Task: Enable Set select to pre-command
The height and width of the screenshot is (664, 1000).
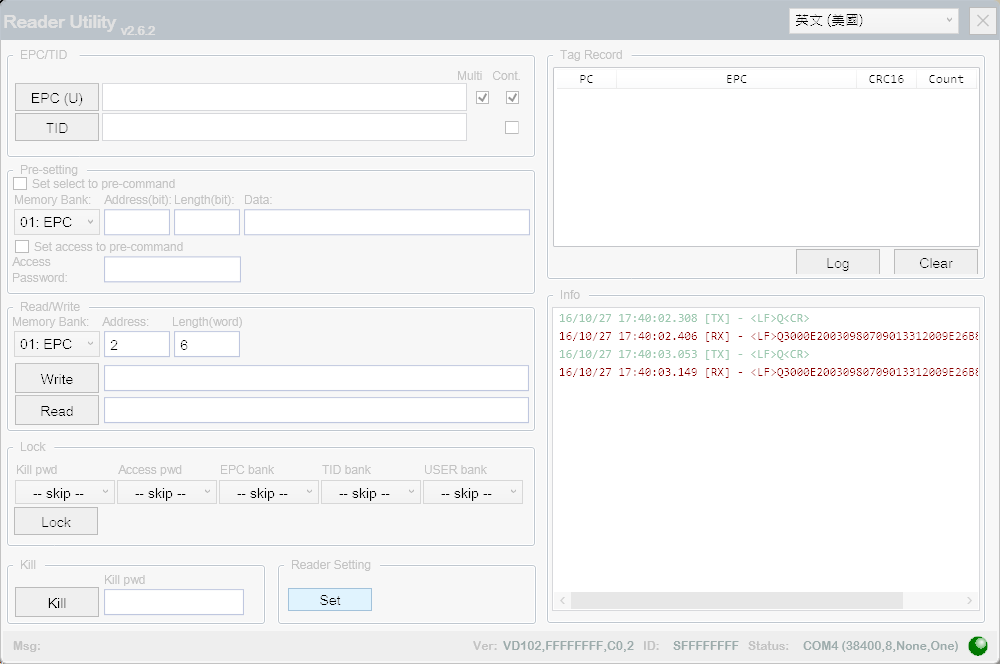Action: (x=20, y=184)
